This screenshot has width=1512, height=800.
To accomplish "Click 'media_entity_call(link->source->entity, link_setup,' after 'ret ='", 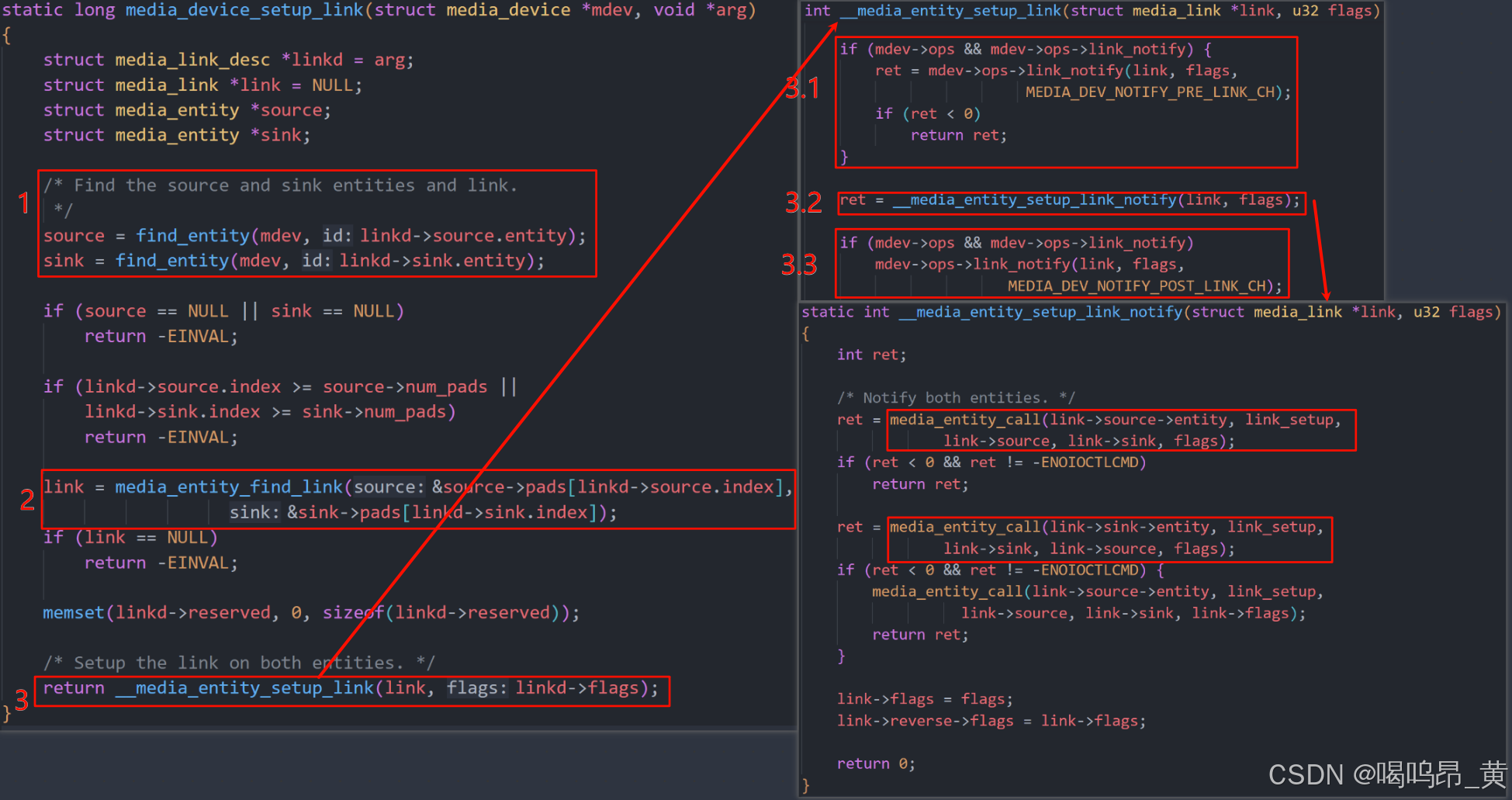I will pyautogui.click(x=1116, y=420).
